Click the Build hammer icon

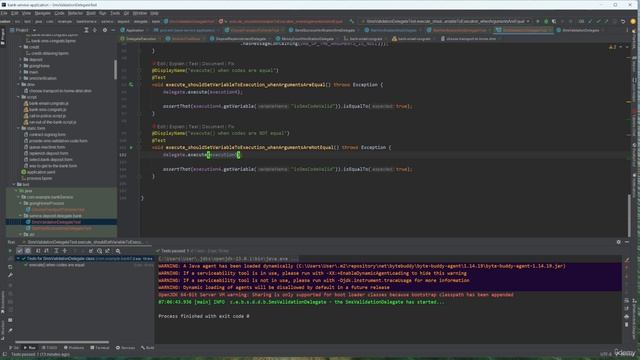pos(351,21)
